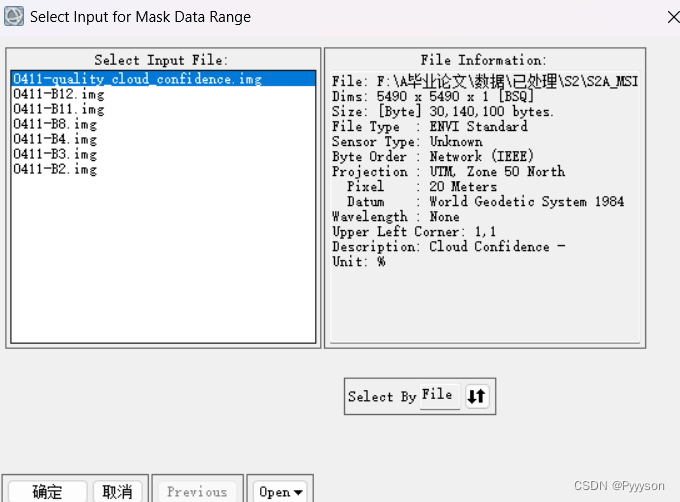Select the 0411-B12.img file
The height and width of the screenshot is (502, 680).
(x=59, y=94)
